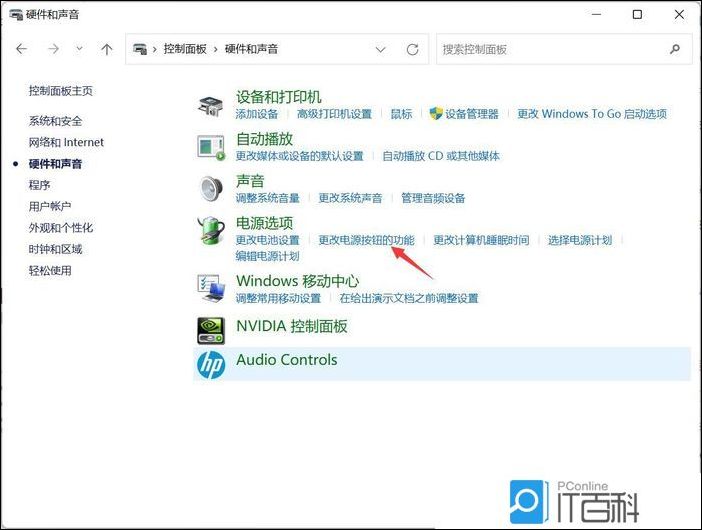Image resolution: width=702 pixels, height=530 pixels.
Task: Expand the address bar history dropdown
Action: pos(380,49)
